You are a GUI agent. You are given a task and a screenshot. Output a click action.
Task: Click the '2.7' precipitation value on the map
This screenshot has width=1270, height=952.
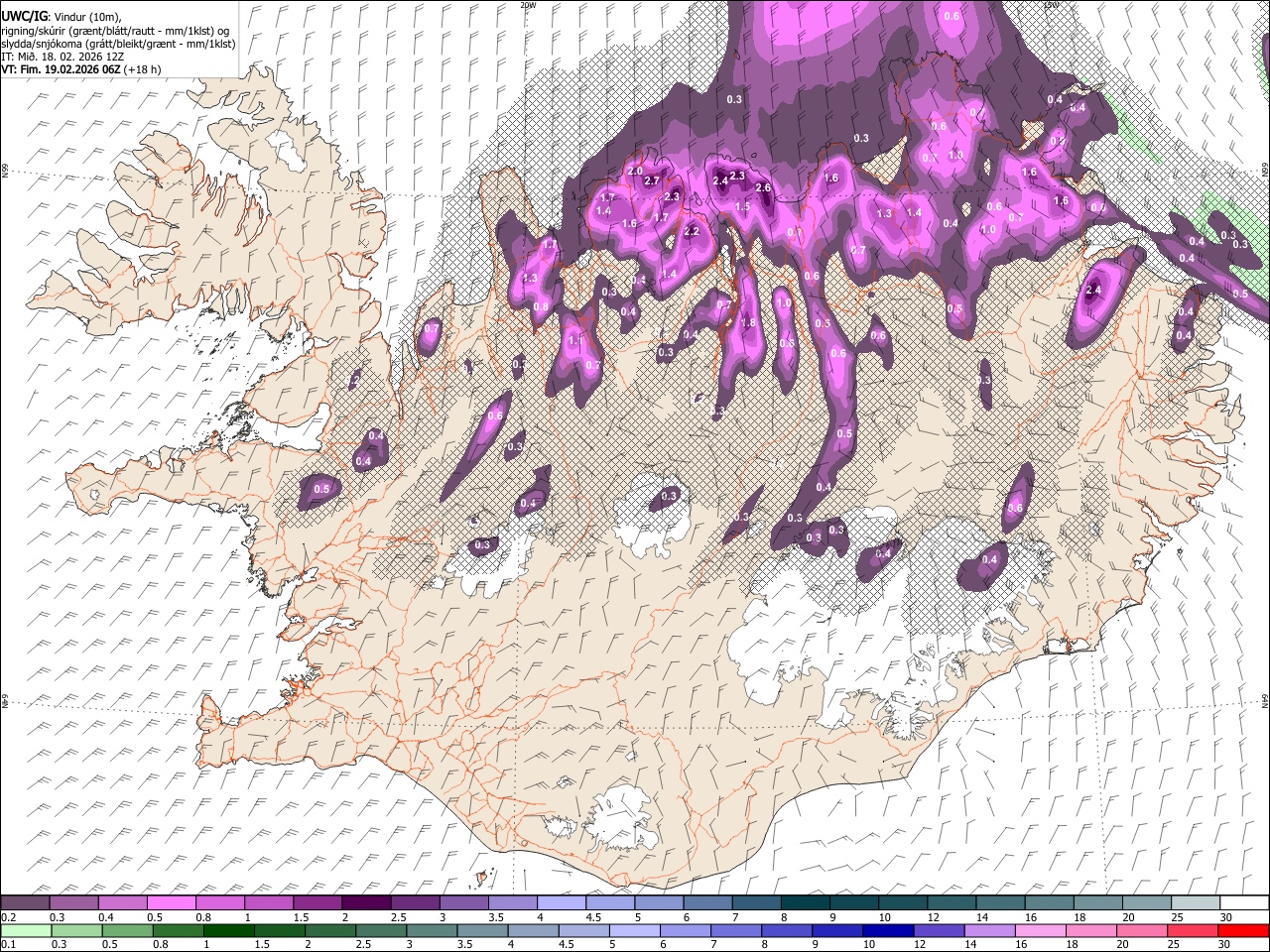tap(652, 181)
